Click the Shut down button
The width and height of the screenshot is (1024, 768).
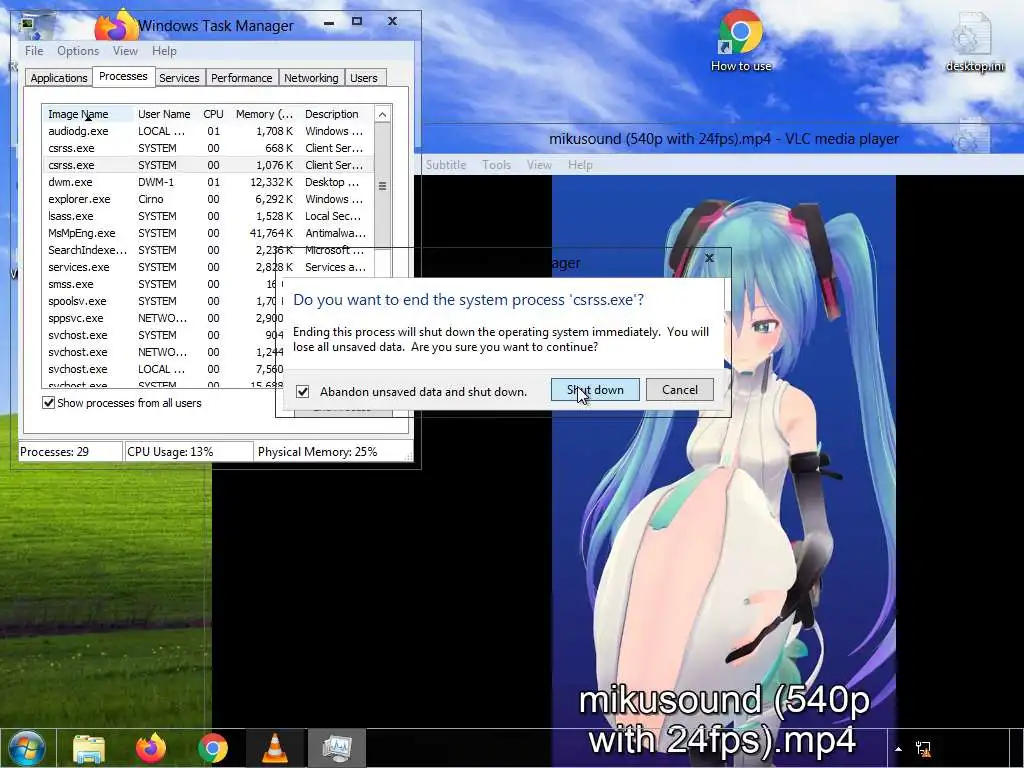coord(595,390)
